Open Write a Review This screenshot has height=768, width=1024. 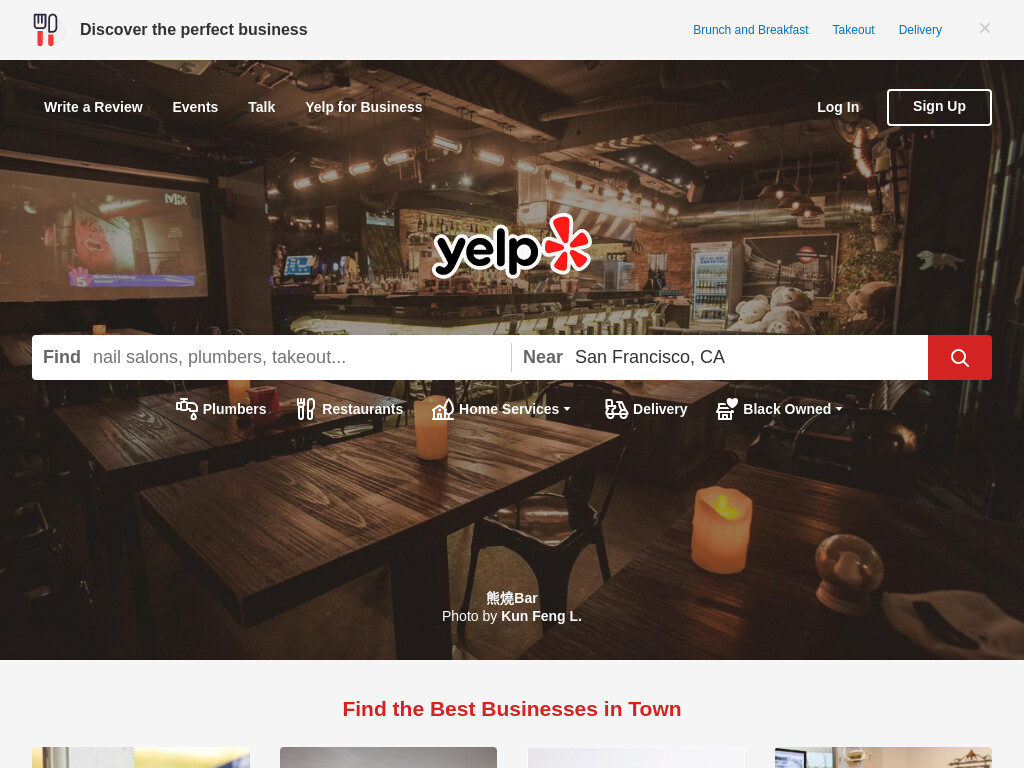(x=93, y=107)
